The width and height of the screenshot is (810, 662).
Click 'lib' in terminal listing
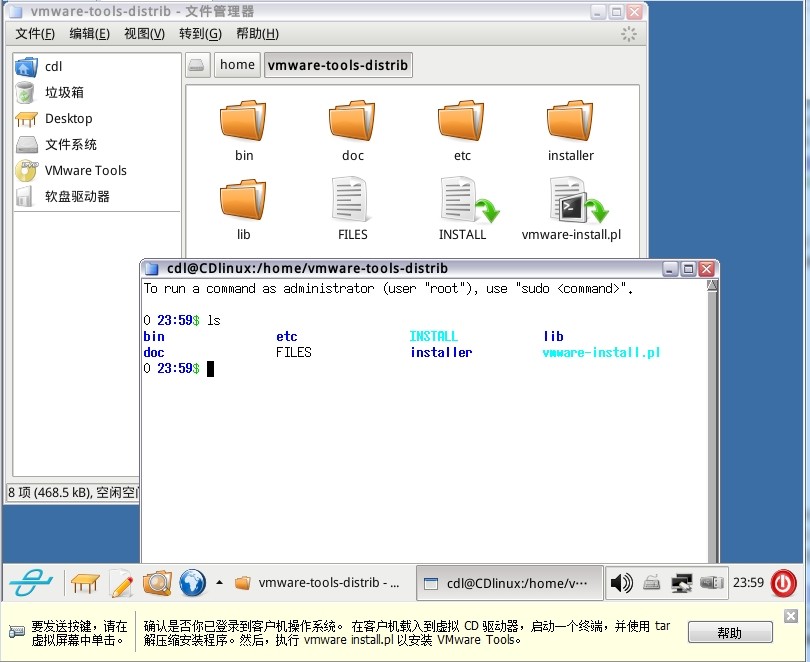click(553, 337)
